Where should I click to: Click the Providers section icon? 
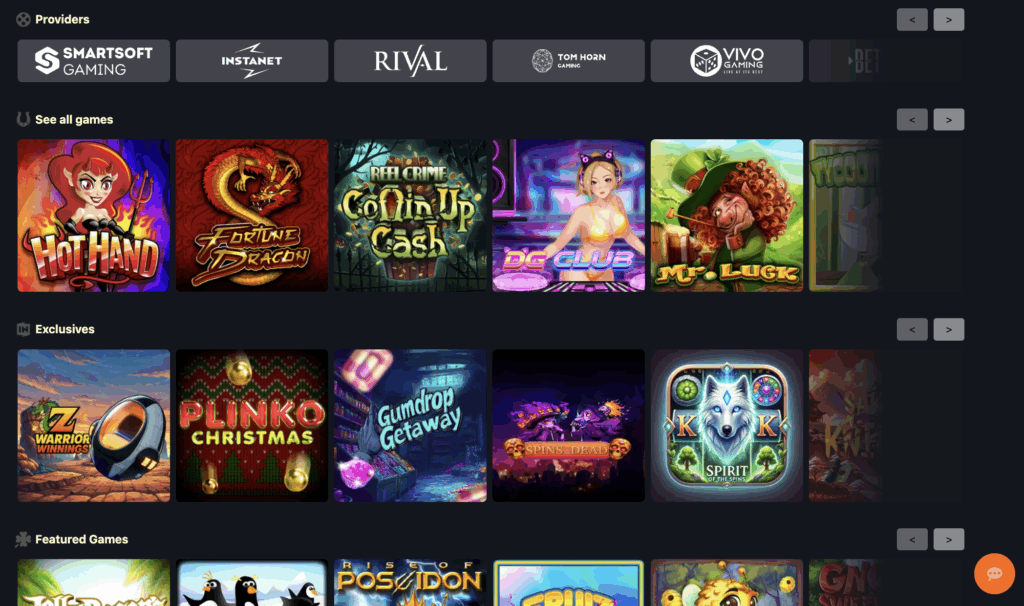click(x=24, y=20)
